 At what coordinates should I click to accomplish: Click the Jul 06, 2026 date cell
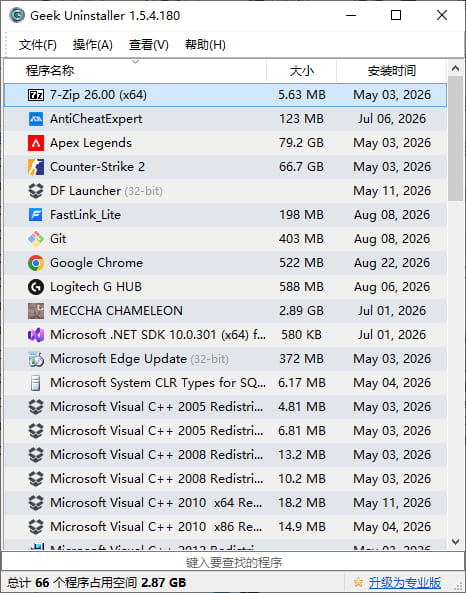click(x=392, y=119)
